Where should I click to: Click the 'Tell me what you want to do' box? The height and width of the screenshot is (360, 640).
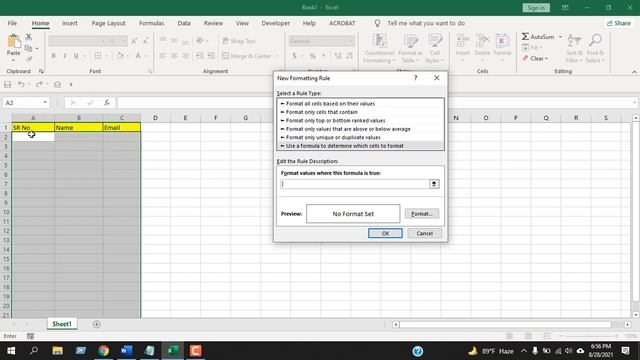[x=426, y=23]
